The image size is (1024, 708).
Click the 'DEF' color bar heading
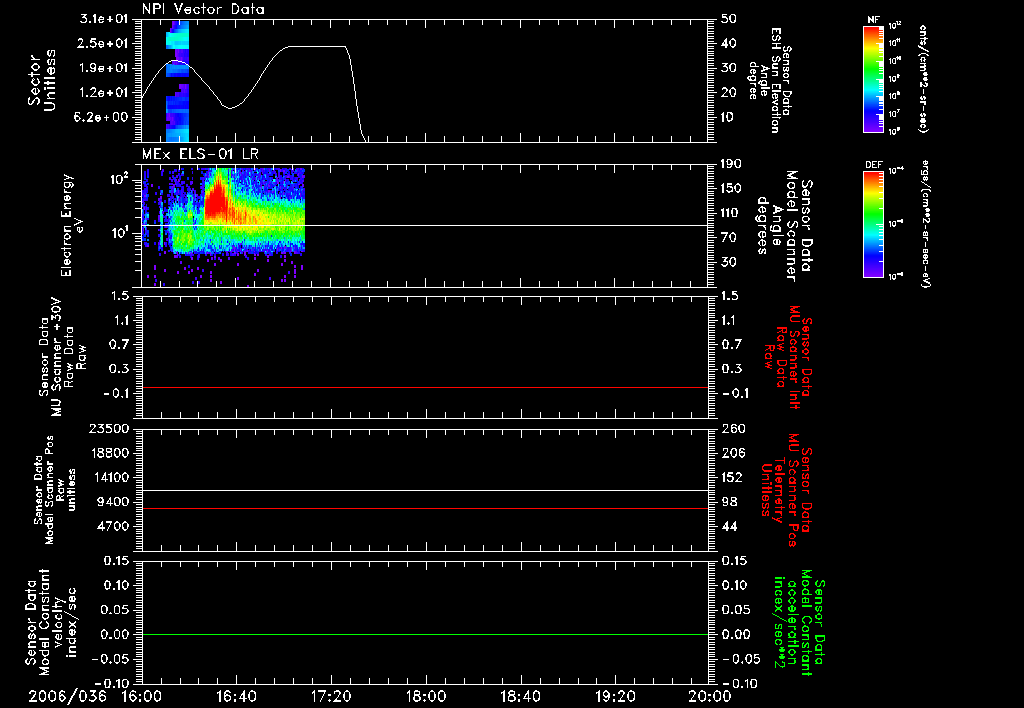point(874,165)
